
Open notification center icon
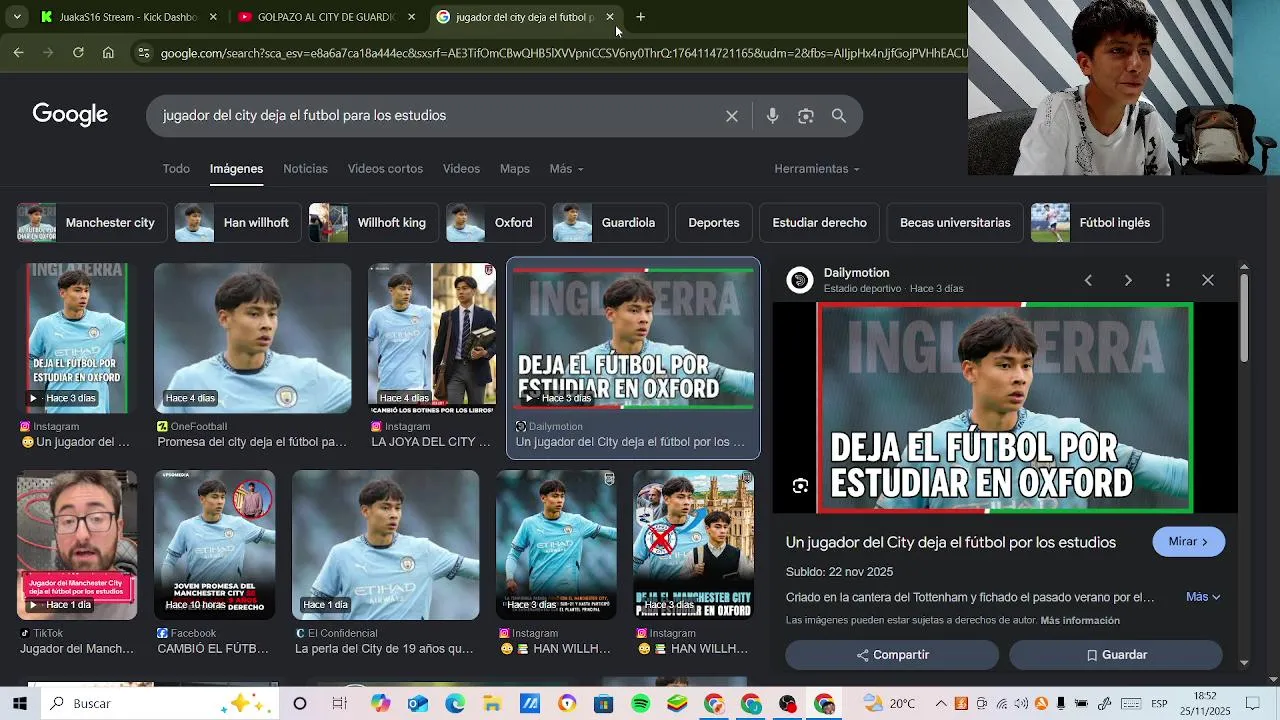click(x=1252, y=703)
